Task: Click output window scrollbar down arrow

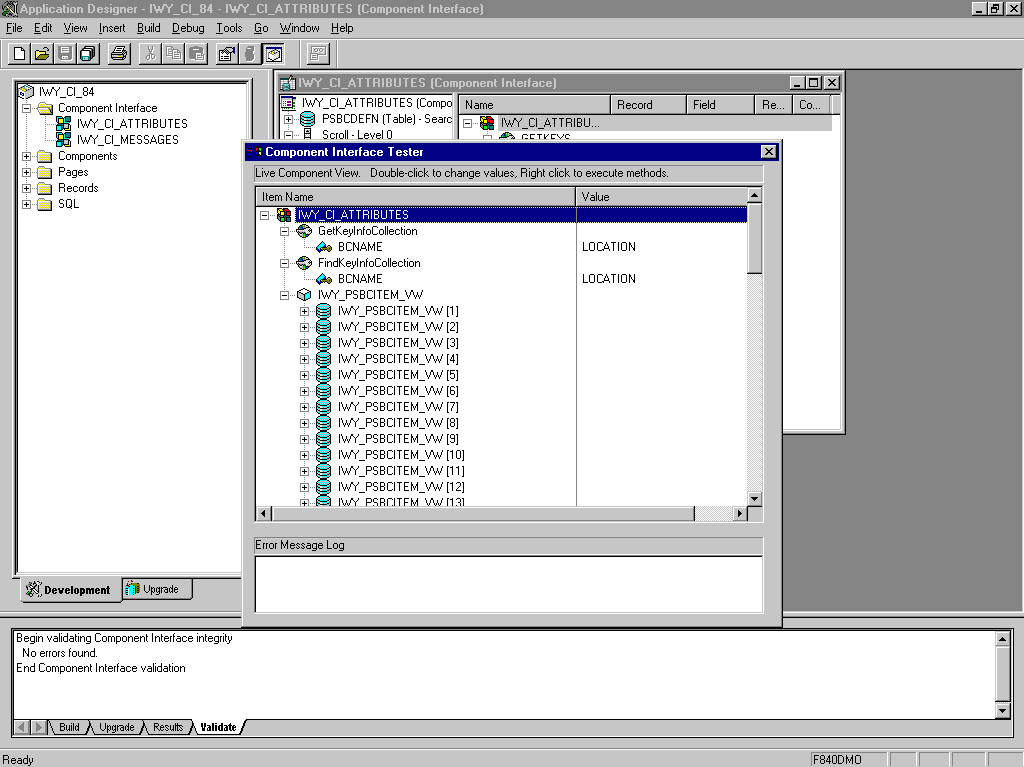Action: click(x=1003, y=710)
